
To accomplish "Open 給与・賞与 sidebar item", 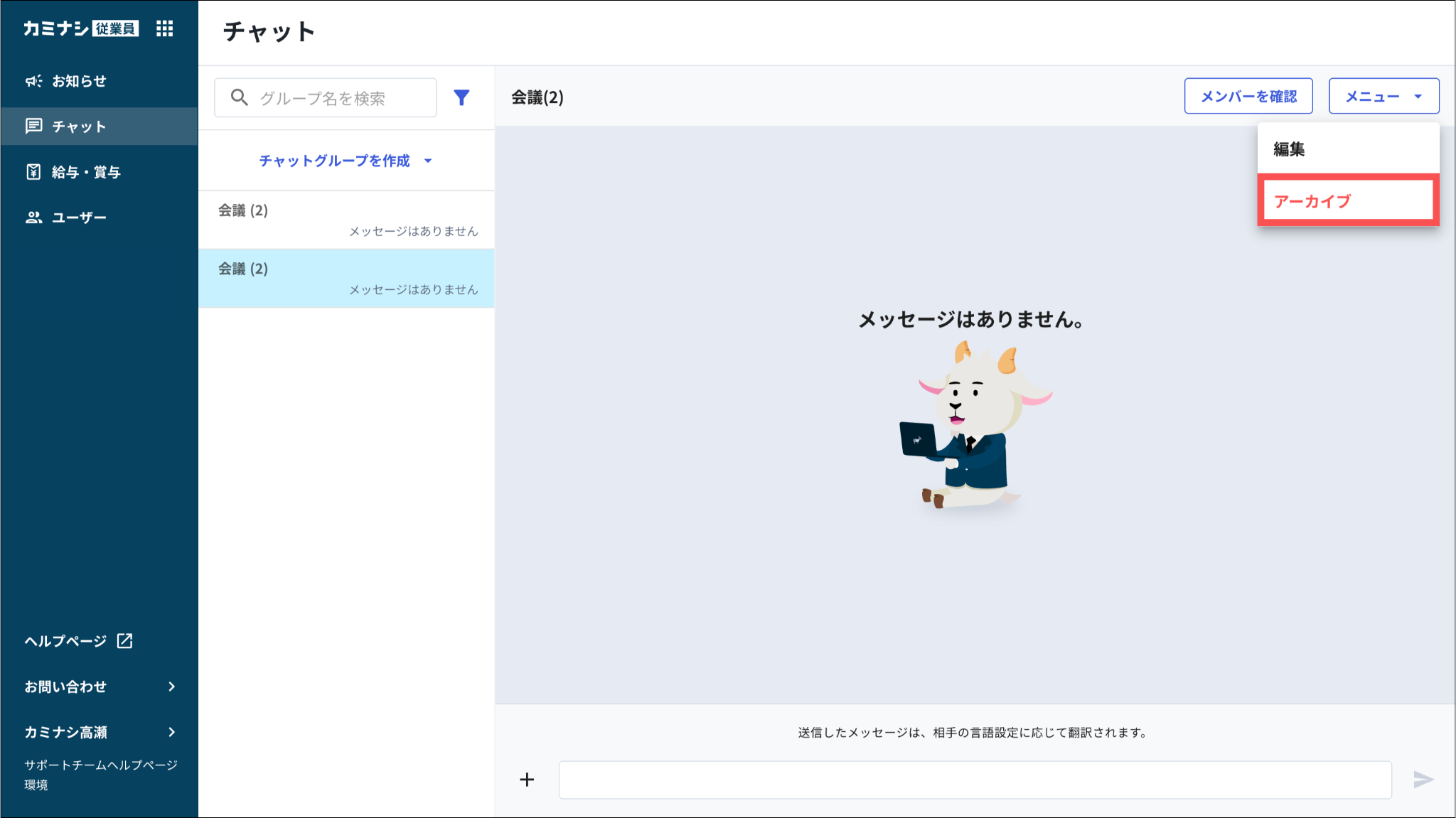I will [85, 172].
